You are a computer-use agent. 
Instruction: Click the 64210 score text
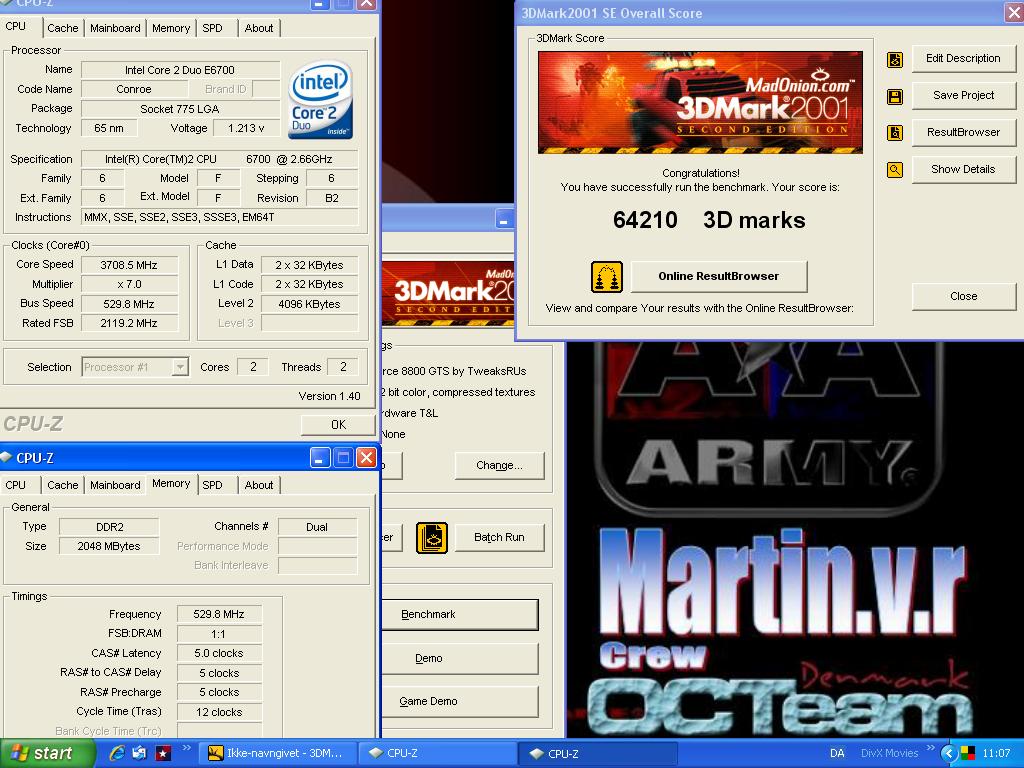click(645, 220)
